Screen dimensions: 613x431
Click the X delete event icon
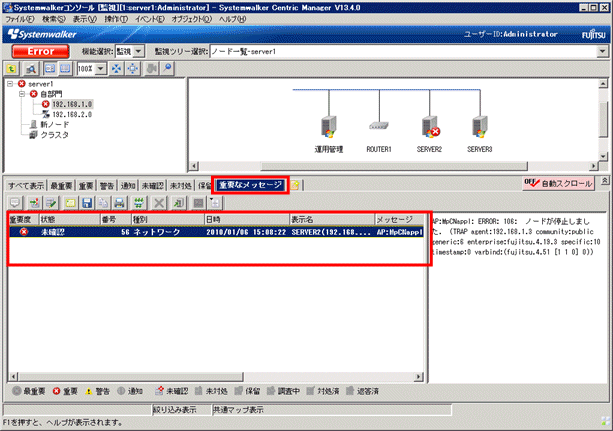(159, 203)
